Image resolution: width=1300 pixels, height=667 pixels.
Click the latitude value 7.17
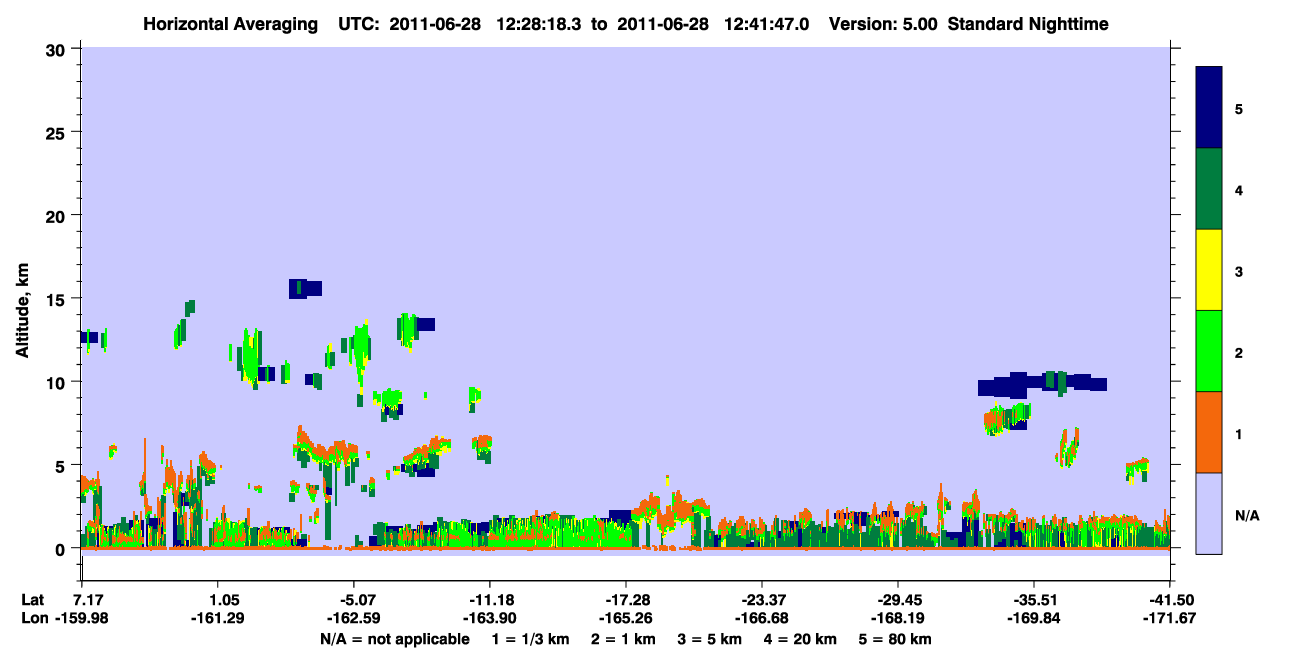point(90,601)
